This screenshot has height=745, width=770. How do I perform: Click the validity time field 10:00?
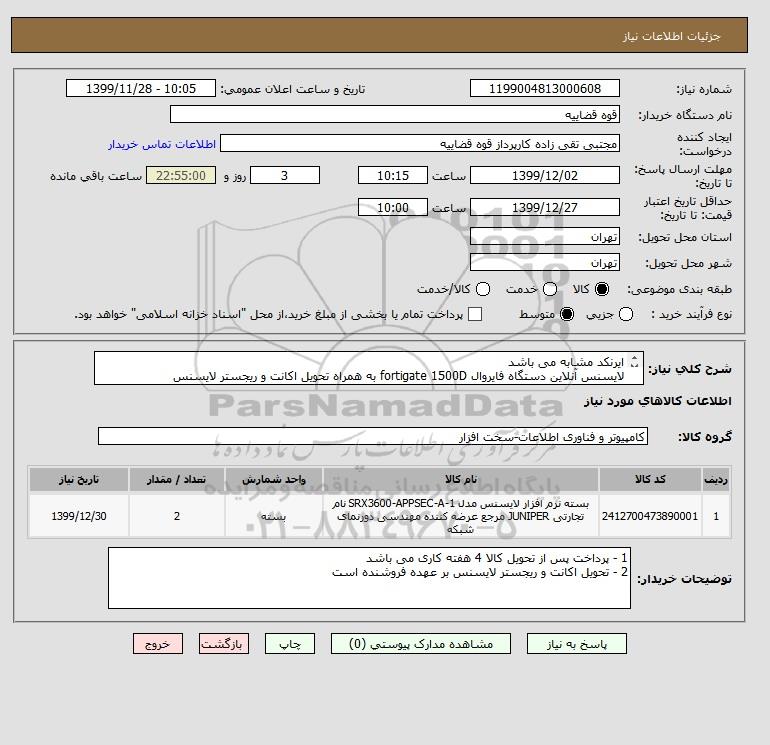click(393, 207)
